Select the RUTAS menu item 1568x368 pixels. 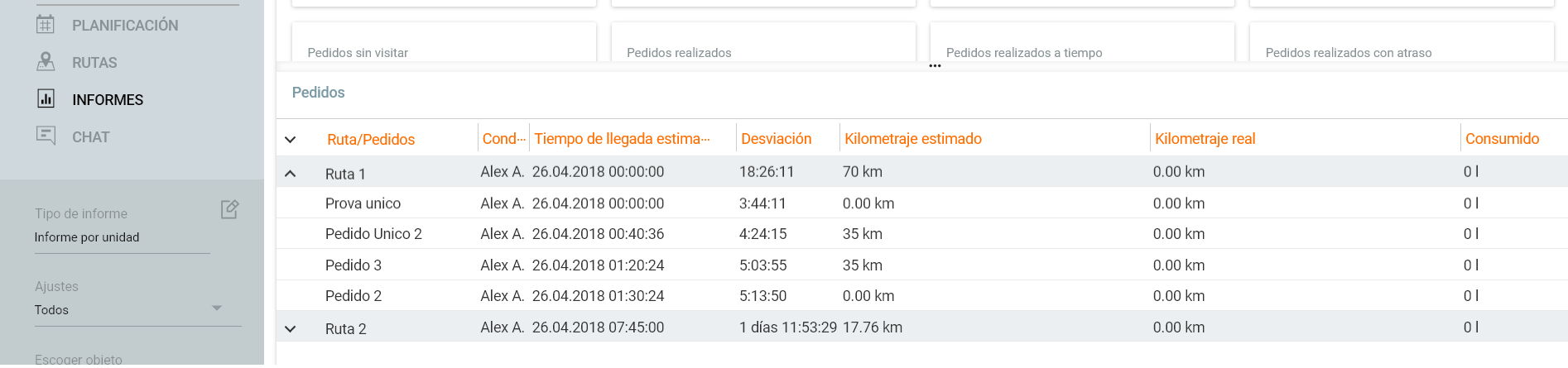(94, 63)
